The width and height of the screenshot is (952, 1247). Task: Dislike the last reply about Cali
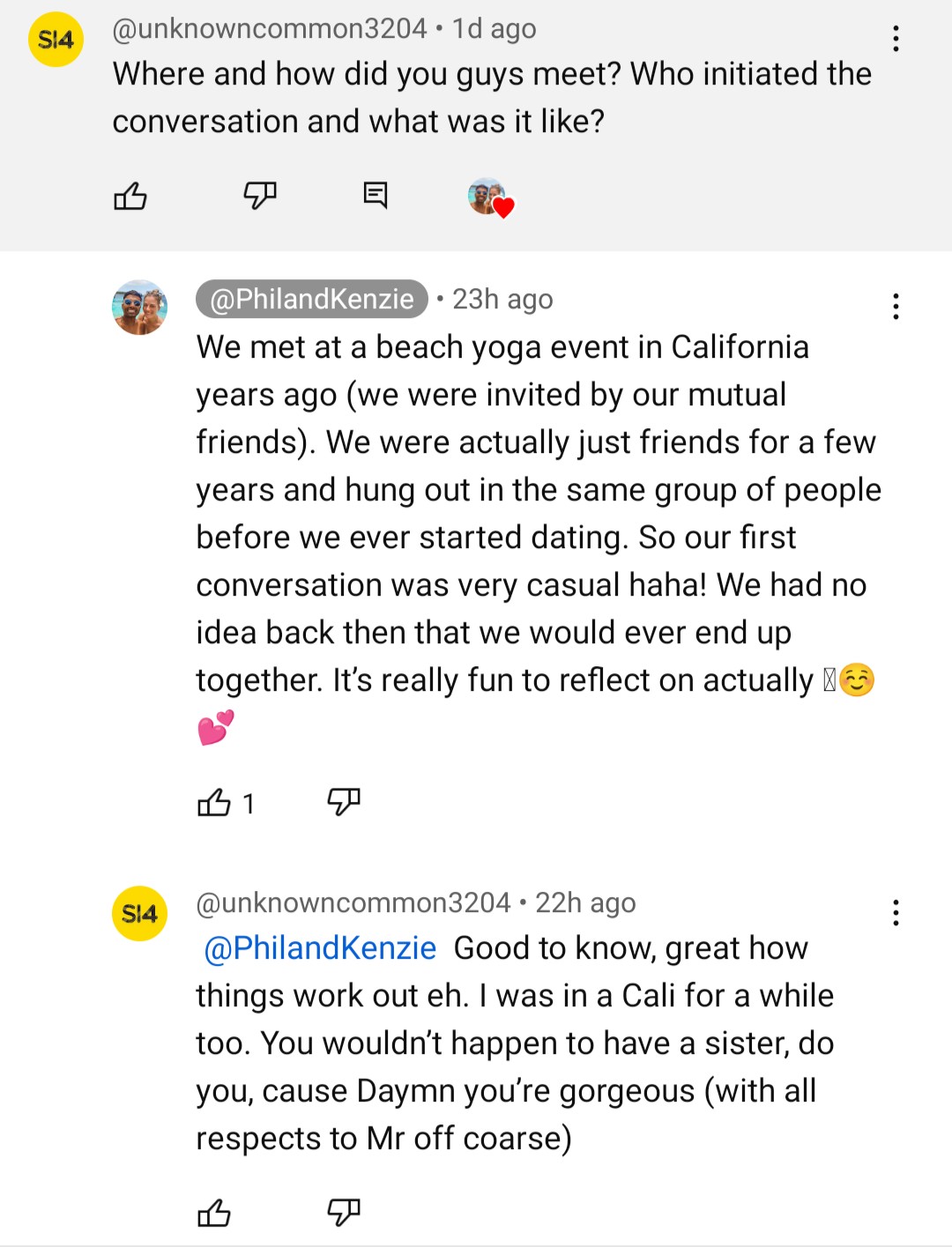[344, 1214]
